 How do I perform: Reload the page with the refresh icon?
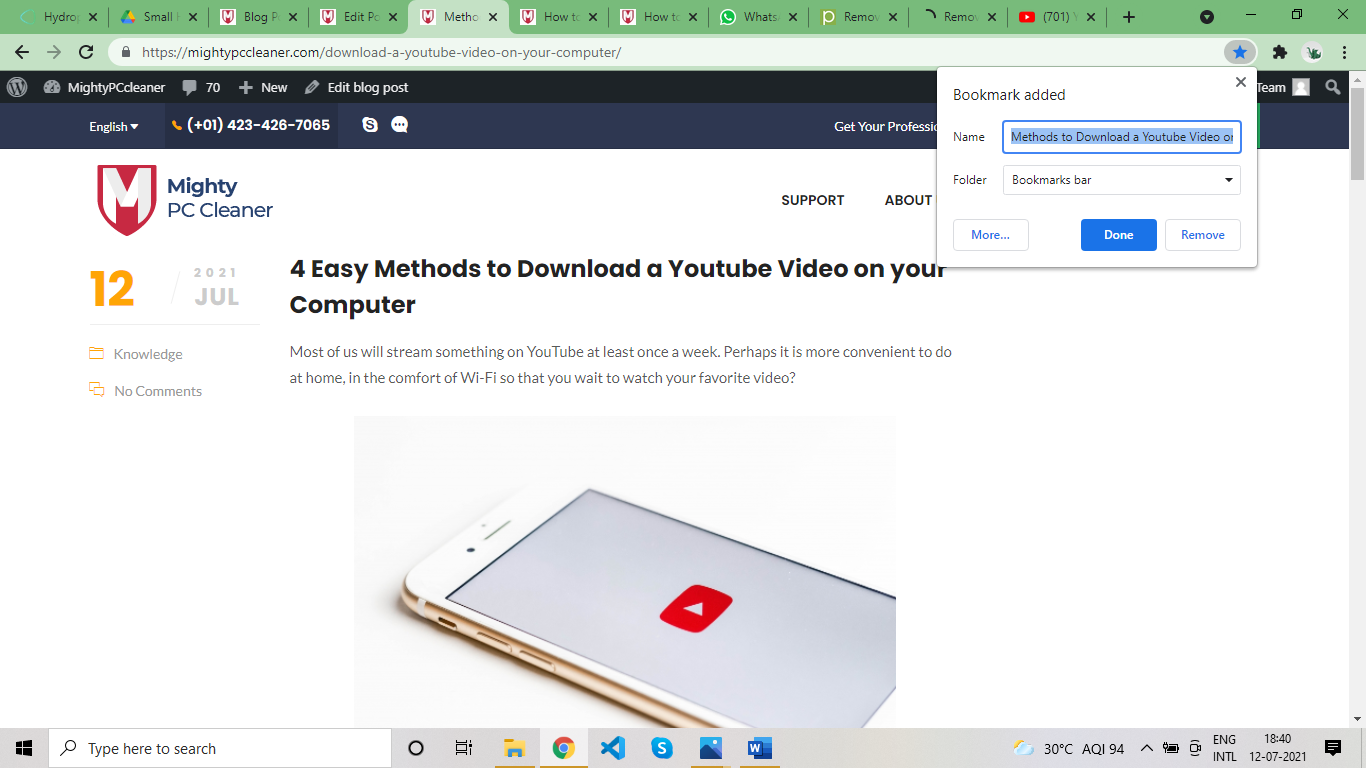point(86,52)
